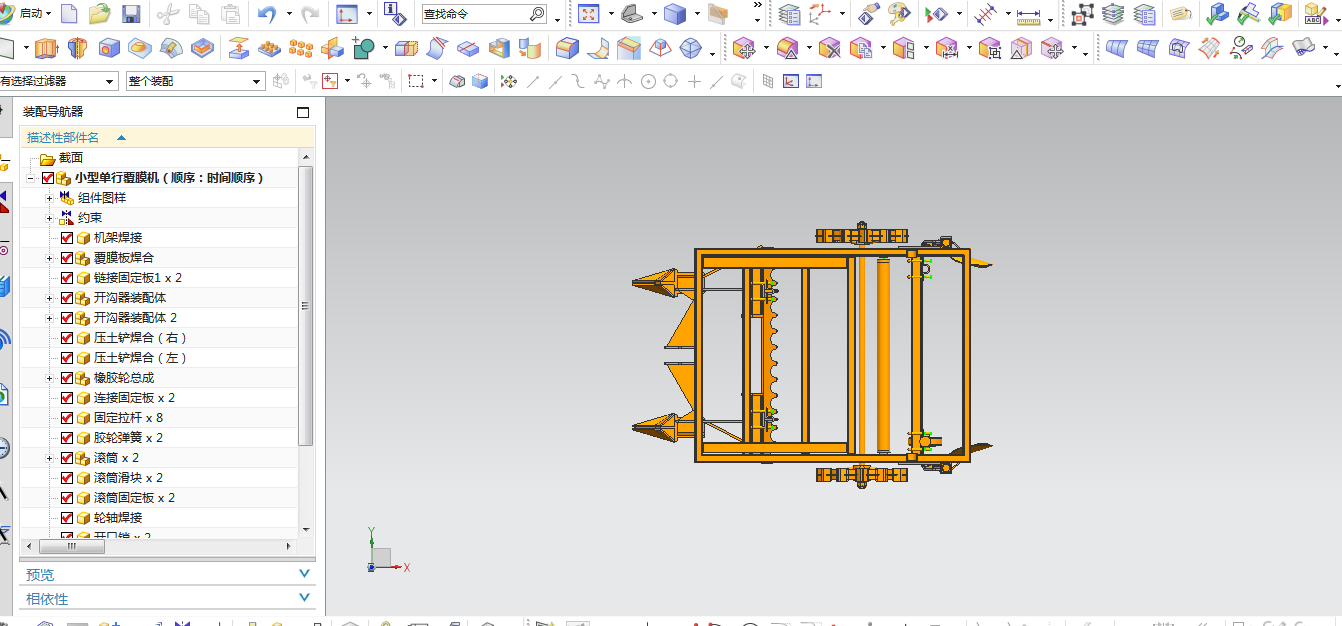This screenshot has height=626, width=1342.
Task: Click the Fit view icon
Action: click(588, 14)
